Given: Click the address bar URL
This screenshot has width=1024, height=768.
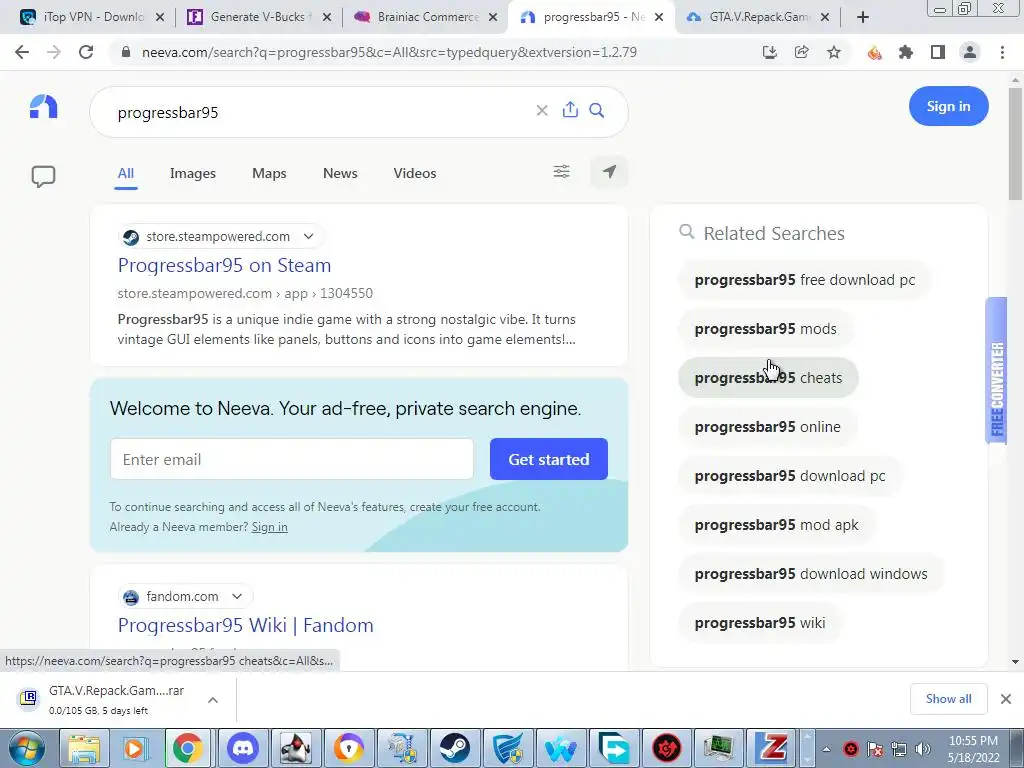Looking at the screenshot, I should pos(389,52).
